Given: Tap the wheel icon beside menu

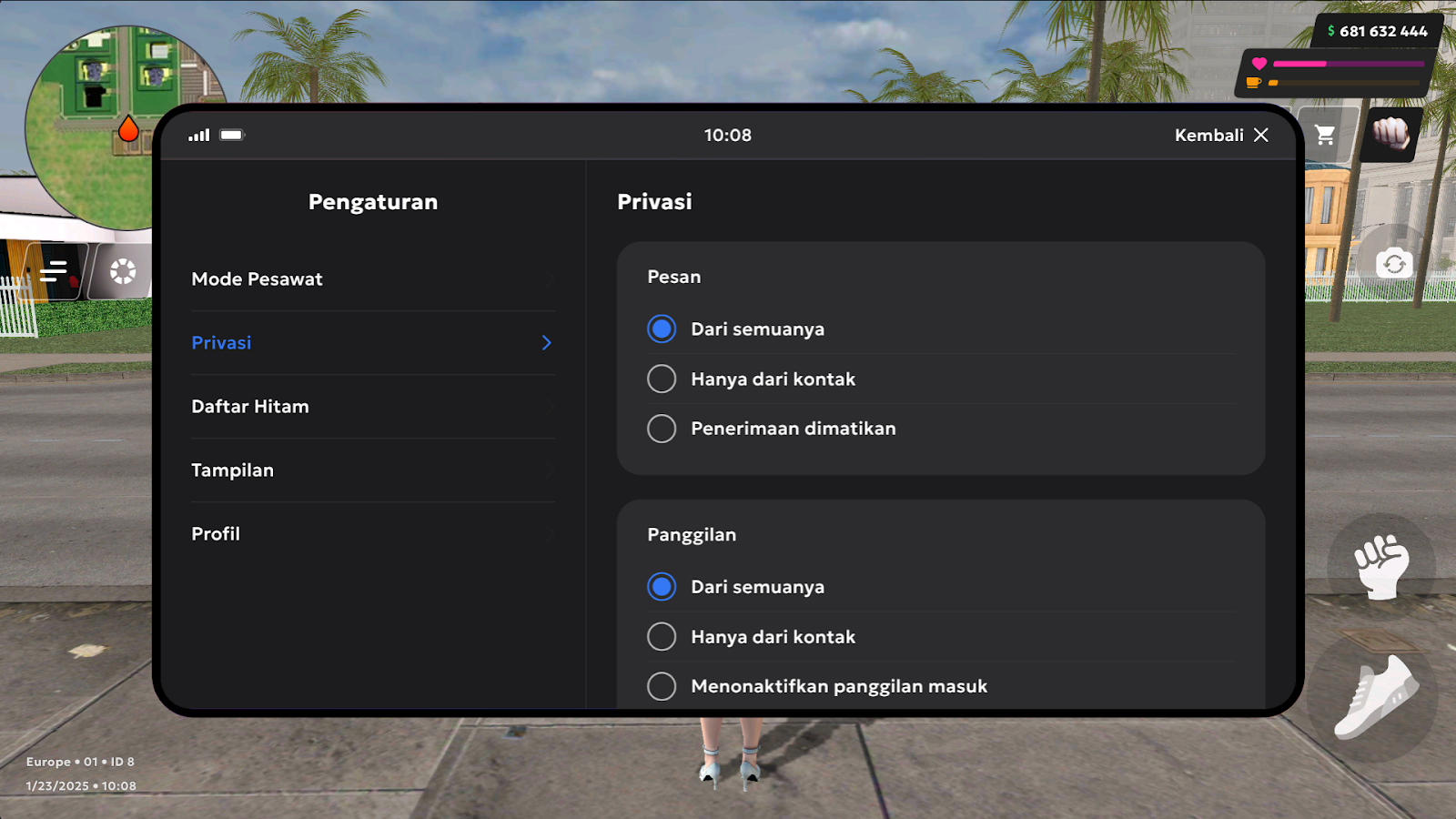Looking at the screenshot, I should (123, 271).
